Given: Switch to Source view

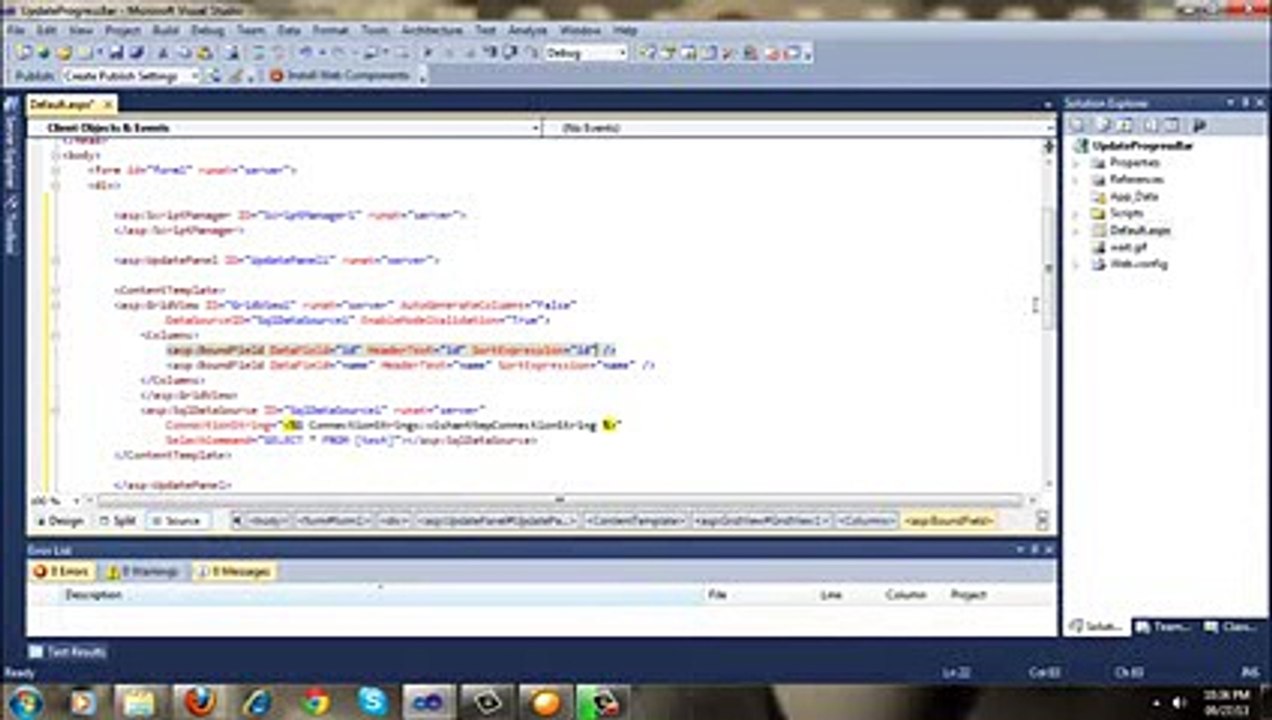Looking at the screenshot, I should point(177,521).
